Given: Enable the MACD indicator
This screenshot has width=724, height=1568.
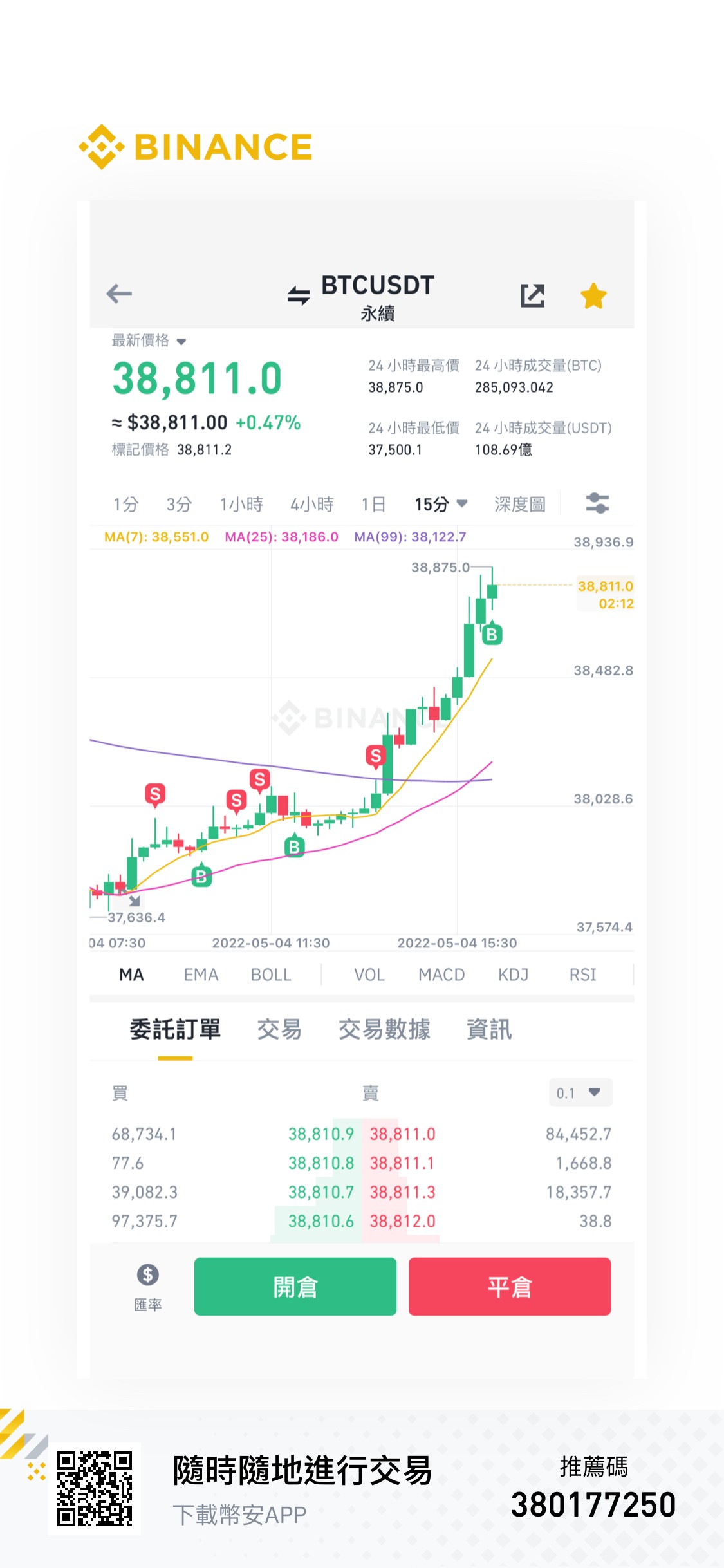Looking at the screenshot, I should (x=441, y=975).
